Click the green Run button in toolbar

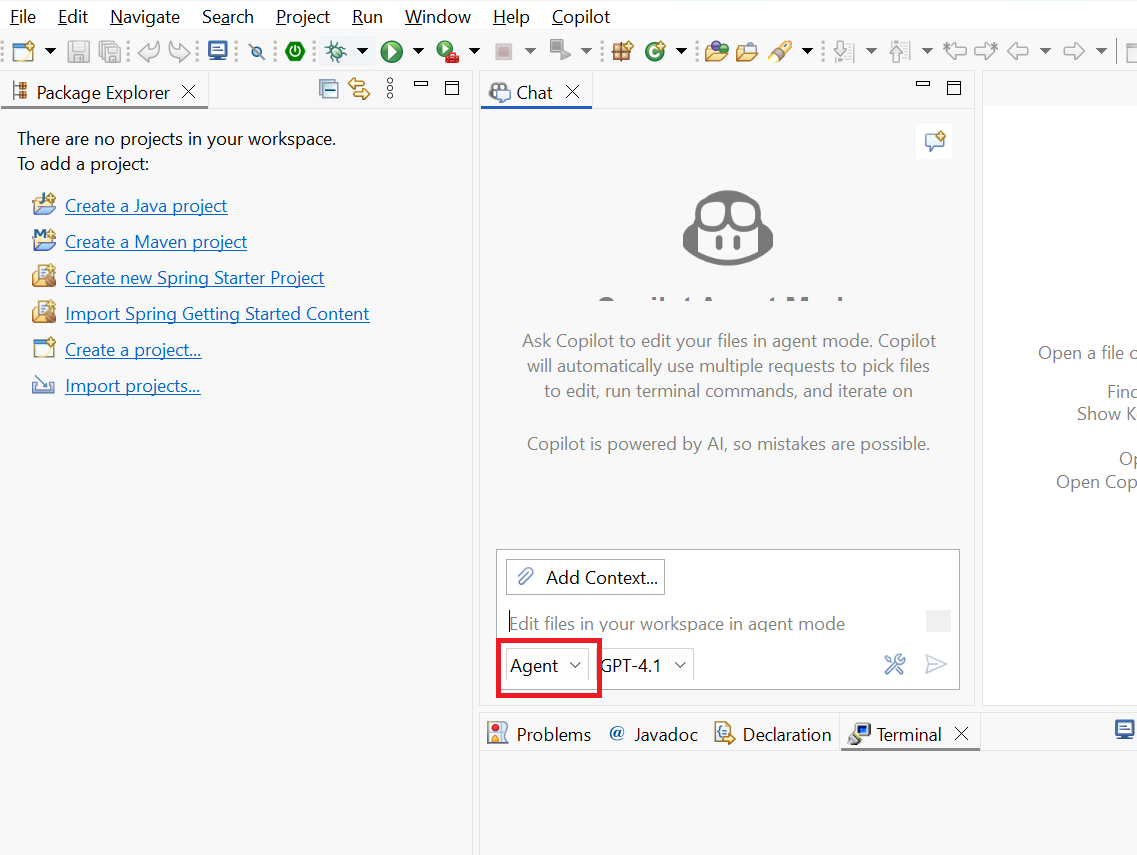[x=392, y=51]
